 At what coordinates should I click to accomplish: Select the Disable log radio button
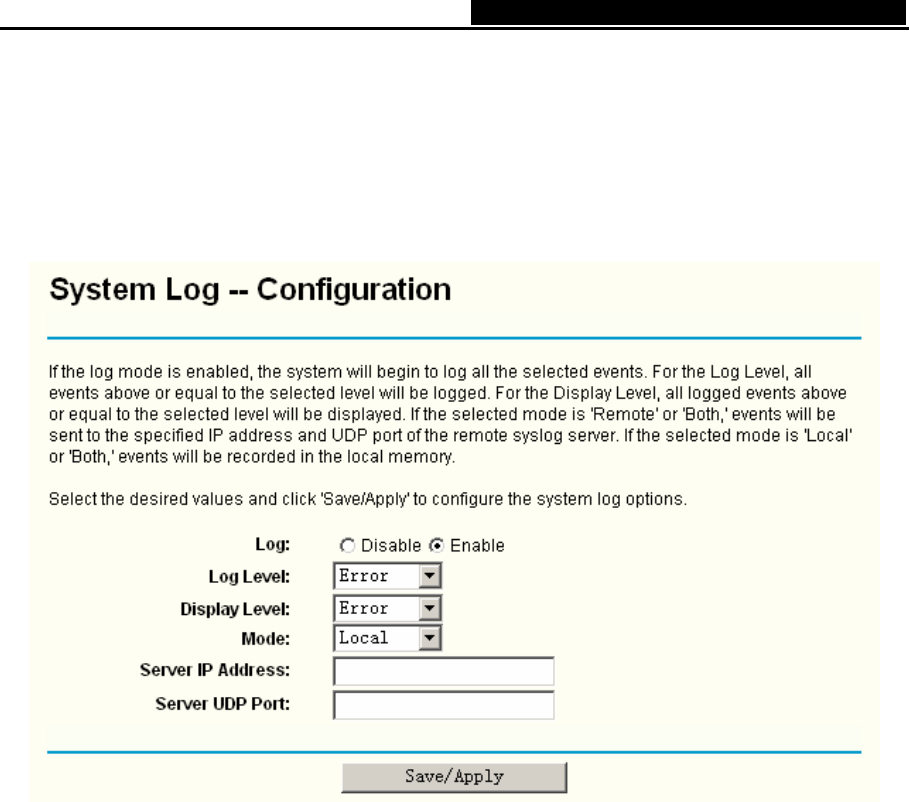point(347,546)
